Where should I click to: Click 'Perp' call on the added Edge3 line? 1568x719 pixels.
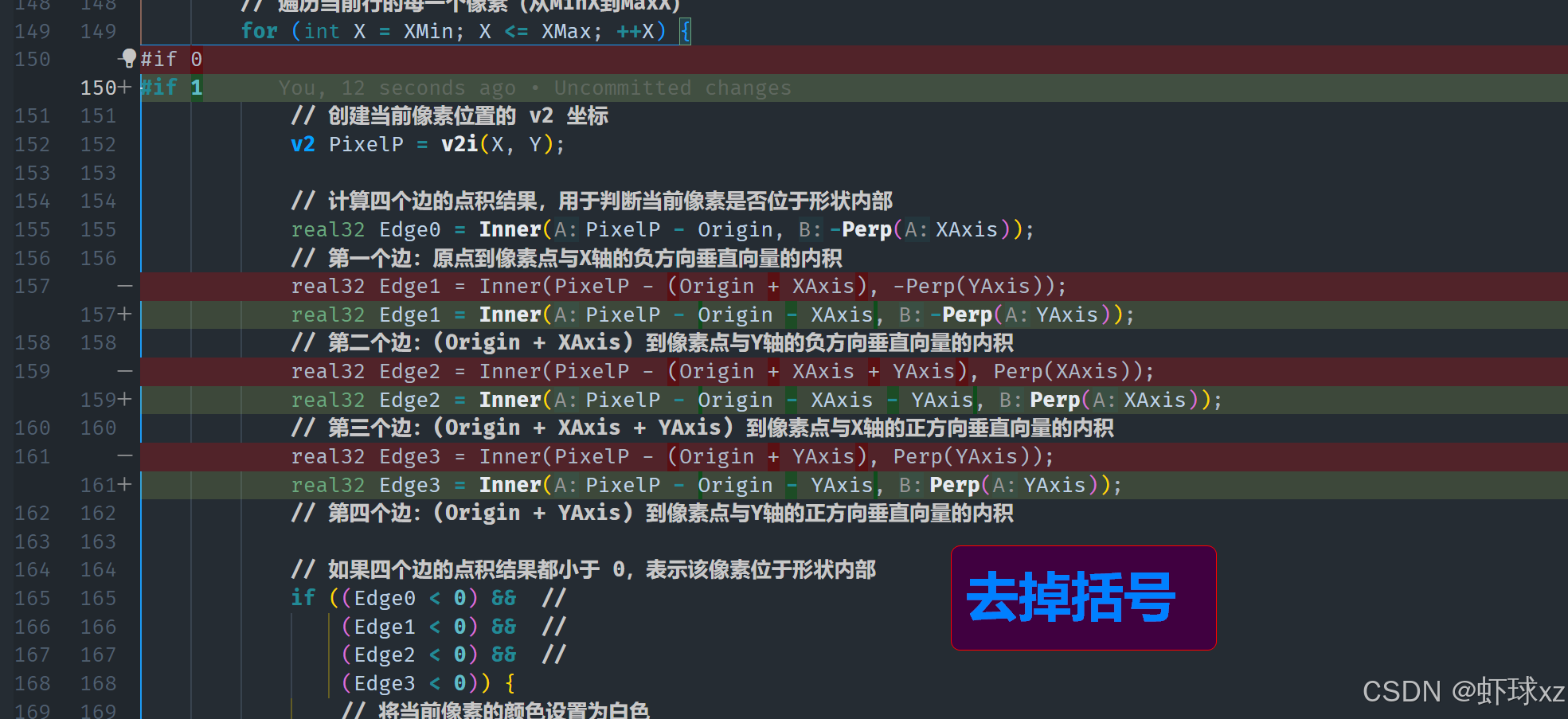[954, 485]
